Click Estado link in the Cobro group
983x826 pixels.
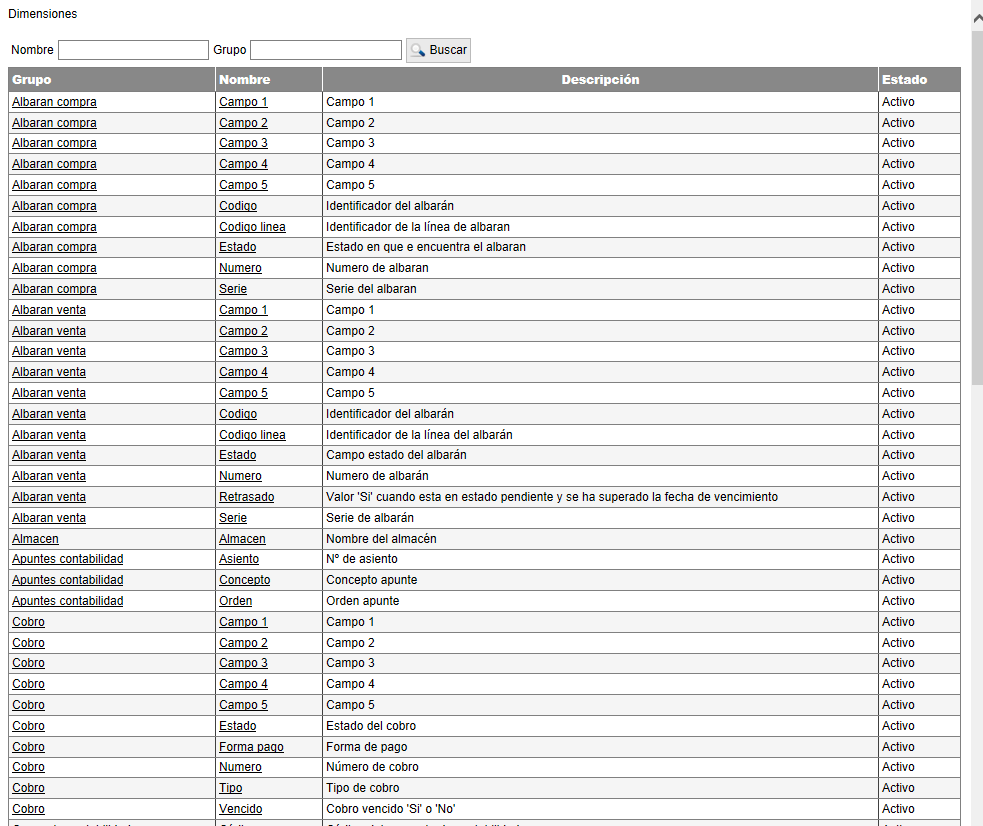click(237, 726)
